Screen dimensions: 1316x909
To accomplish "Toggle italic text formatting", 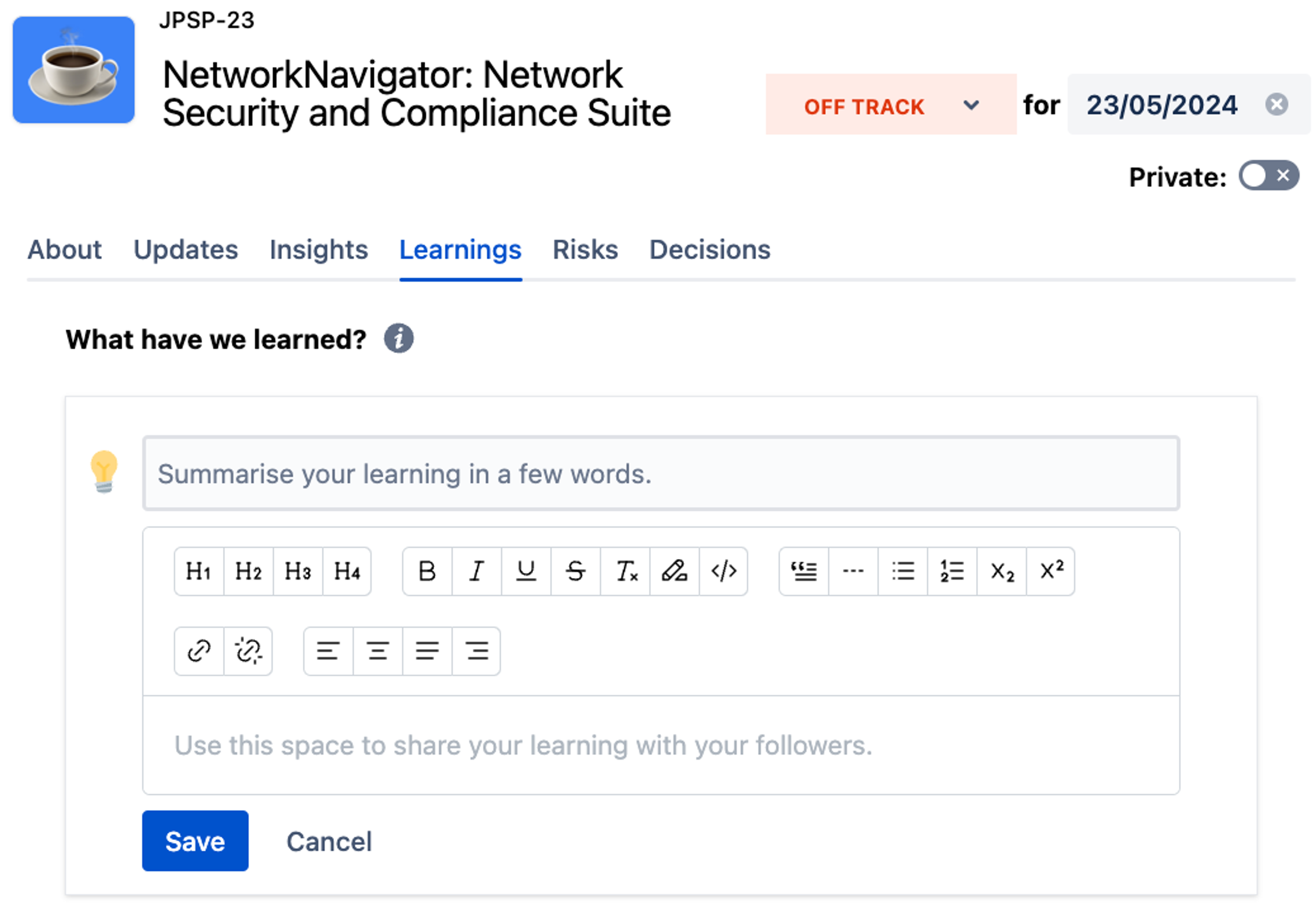I will (477, 571).
